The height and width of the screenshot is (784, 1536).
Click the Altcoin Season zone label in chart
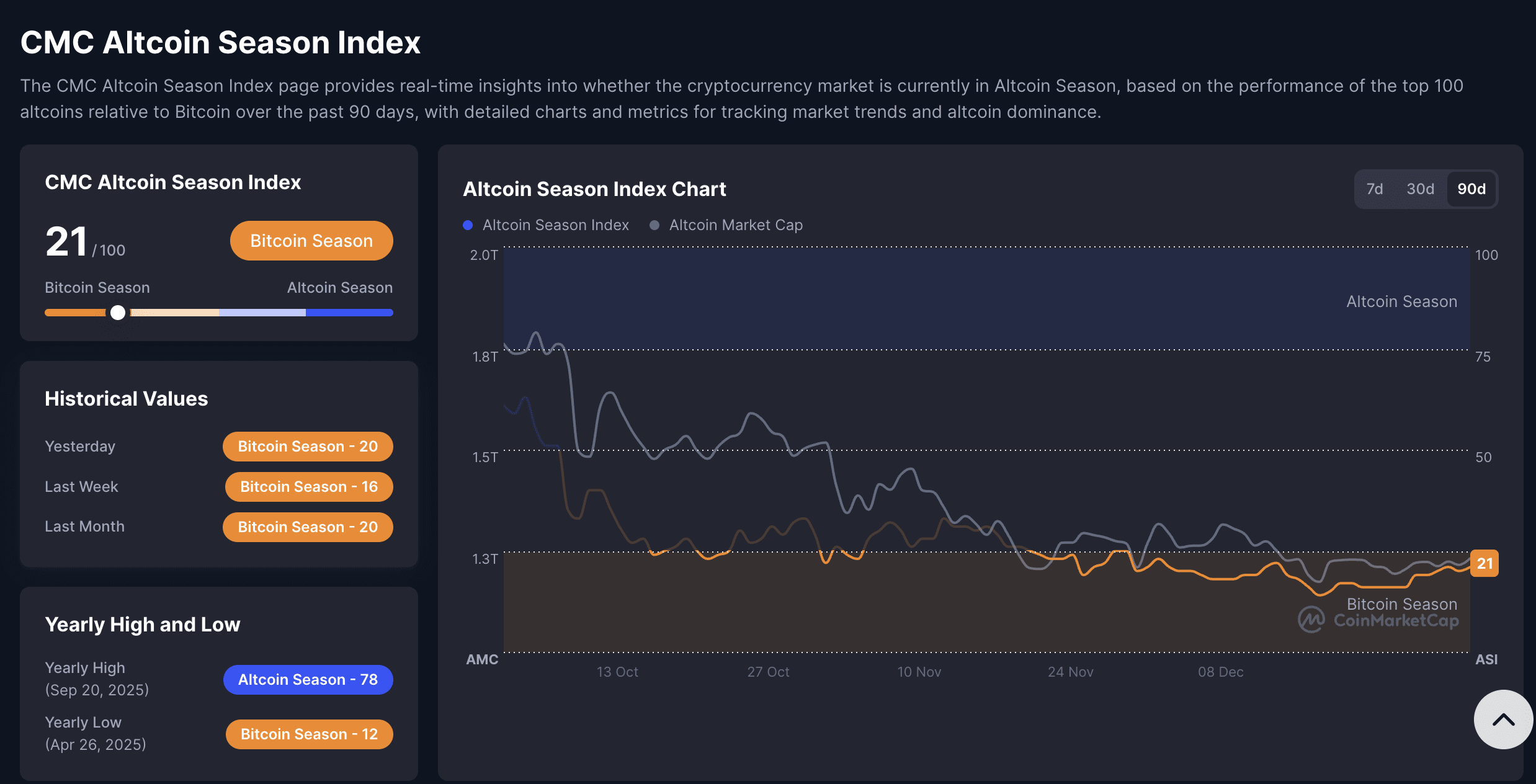click(1401, 301)
